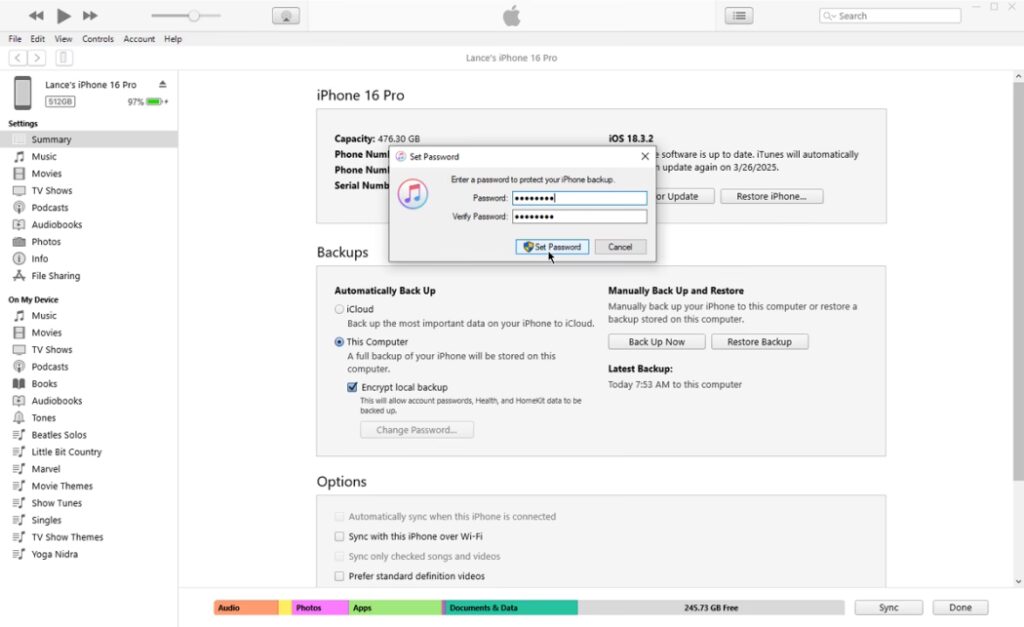Open the Beatles Solos playlist

[x=59, y=435]
